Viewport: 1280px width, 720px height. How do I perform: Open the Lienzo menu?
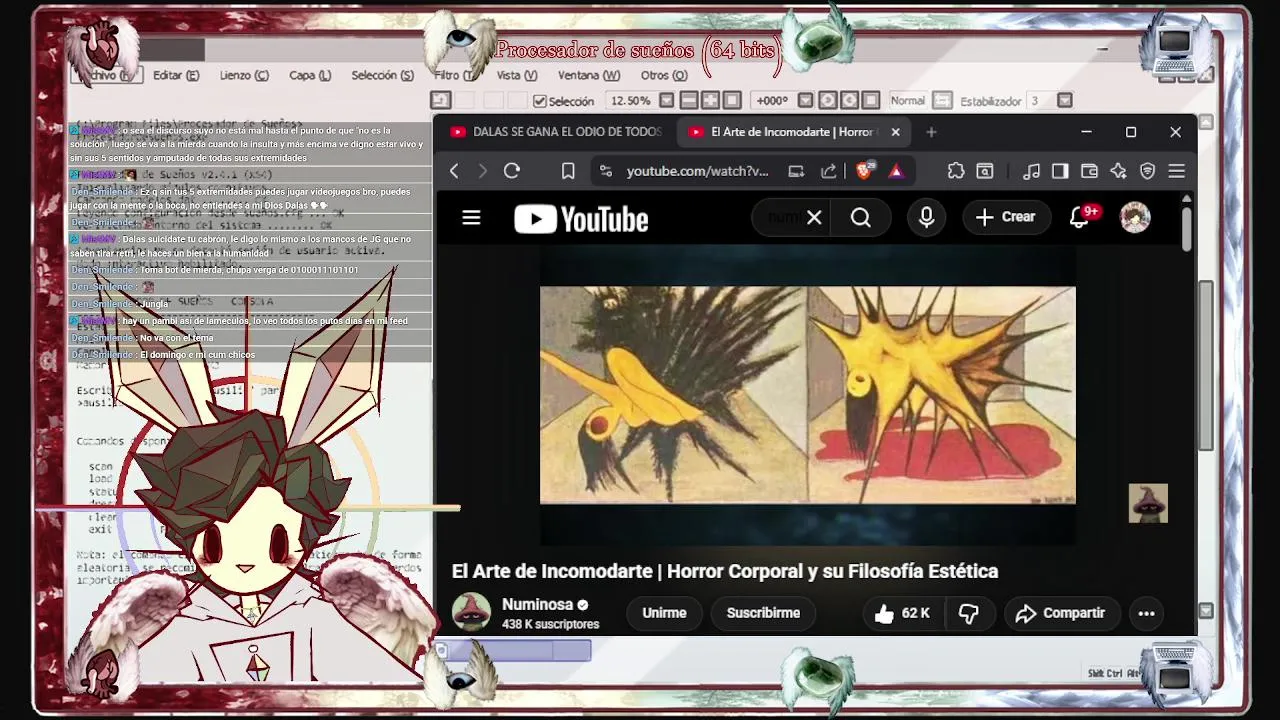[244, 75]
